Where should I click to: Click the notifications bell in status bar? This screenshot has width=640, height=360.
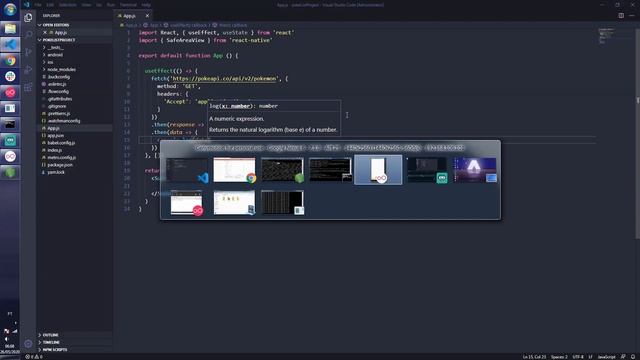tap(633, 357)
